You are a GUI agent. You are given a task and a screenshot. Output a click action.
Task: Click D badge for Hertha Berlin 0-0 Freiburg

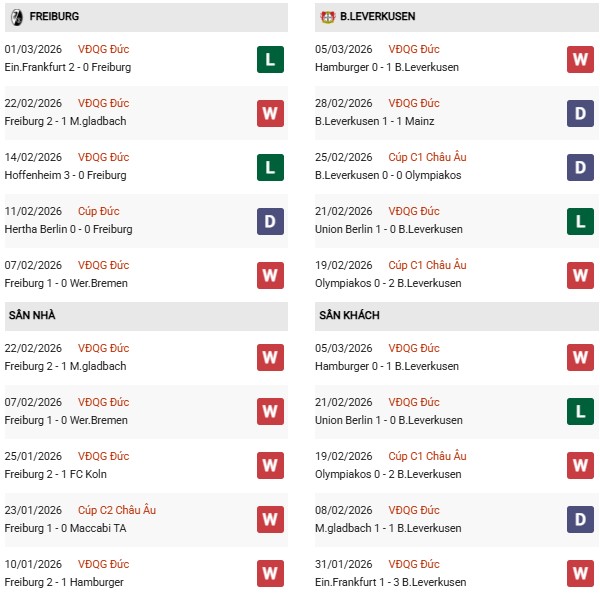click(270, 221)
